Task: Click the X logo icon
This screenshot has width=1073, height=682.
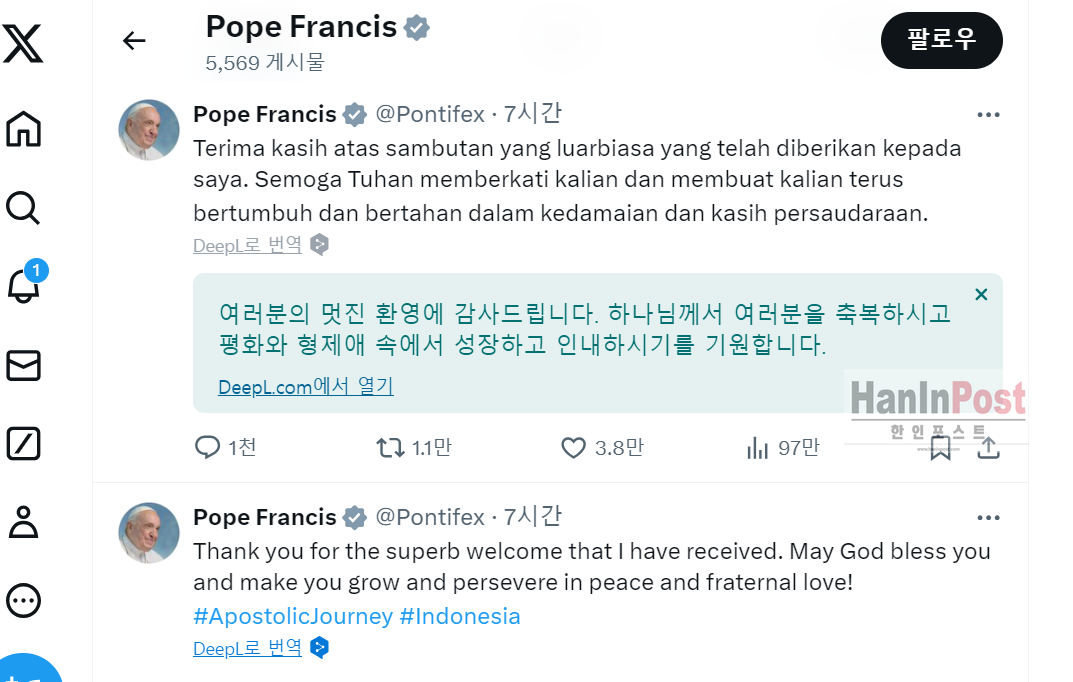Action: pyautogui.click(x=23, y=43)
